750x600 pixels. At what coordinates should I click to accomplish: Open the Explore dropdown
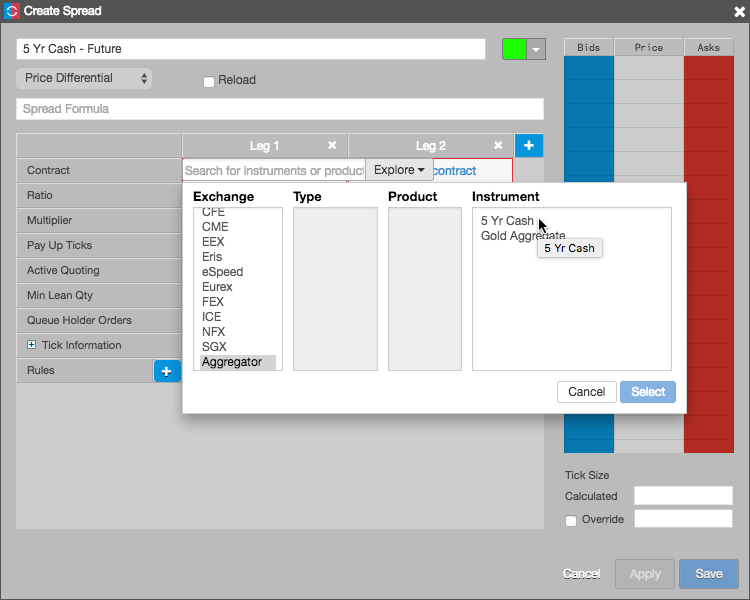coord(399,170)
